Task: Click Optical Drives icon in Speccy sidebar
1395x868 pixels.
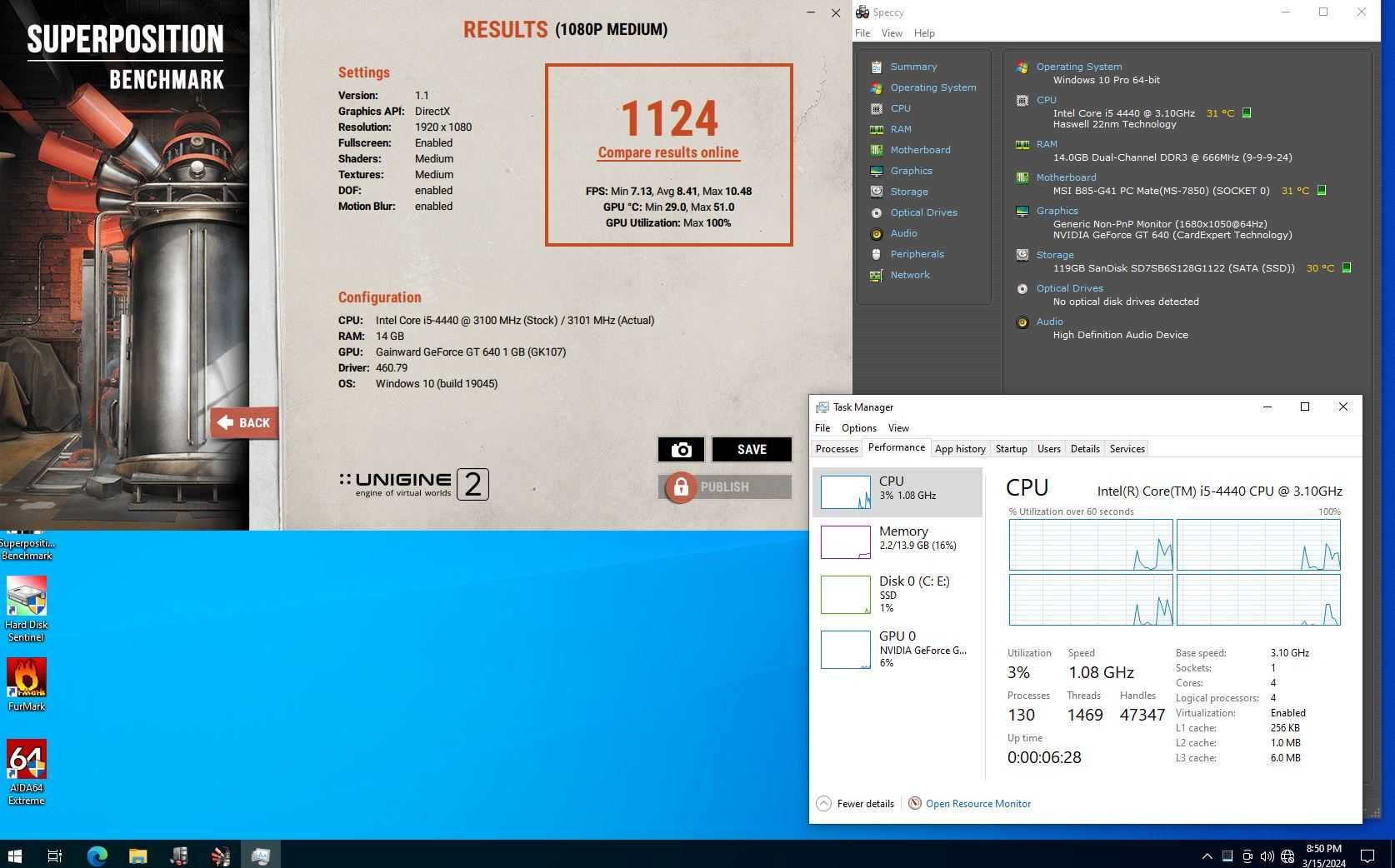Action: pyautogui.click(x=876, y=212)
